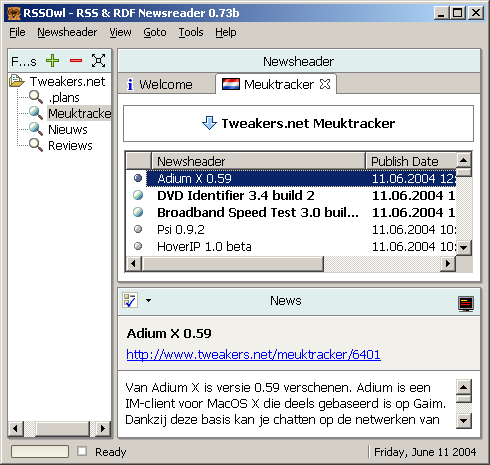Click the red minus remove favorite icon
This screenshot has height=465, width=490.
(76, 61)
